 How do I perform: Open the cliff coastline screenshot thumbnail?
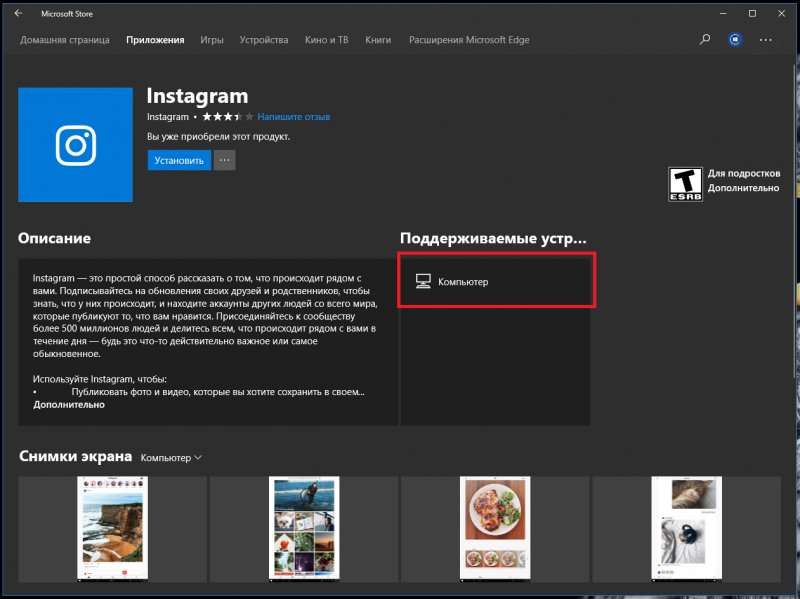click(113, 529)
